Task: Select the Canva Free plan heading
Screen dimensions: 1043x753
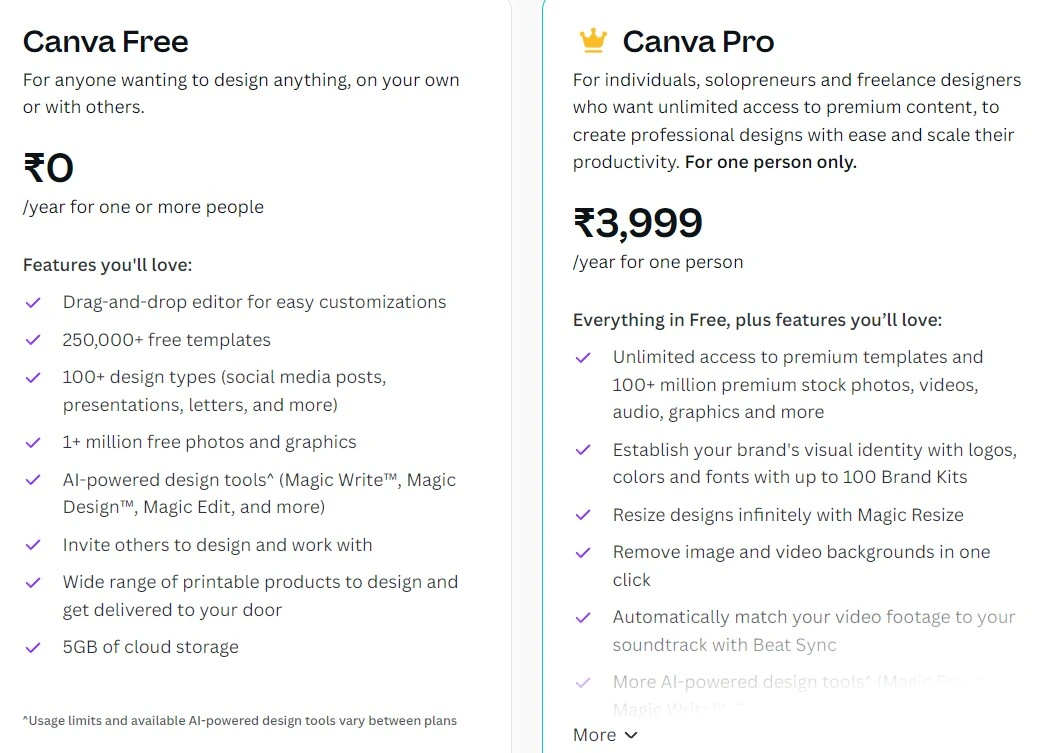Action: pos(105,42)
